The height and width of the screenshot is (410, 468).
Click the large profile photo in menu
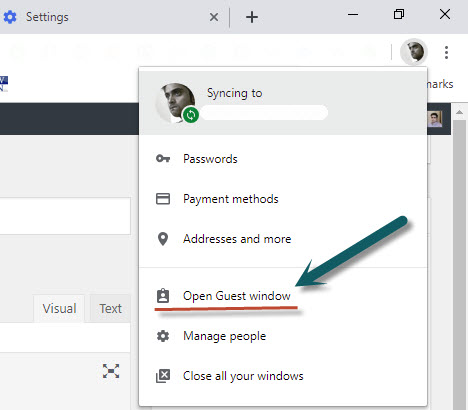pos(175,103)
